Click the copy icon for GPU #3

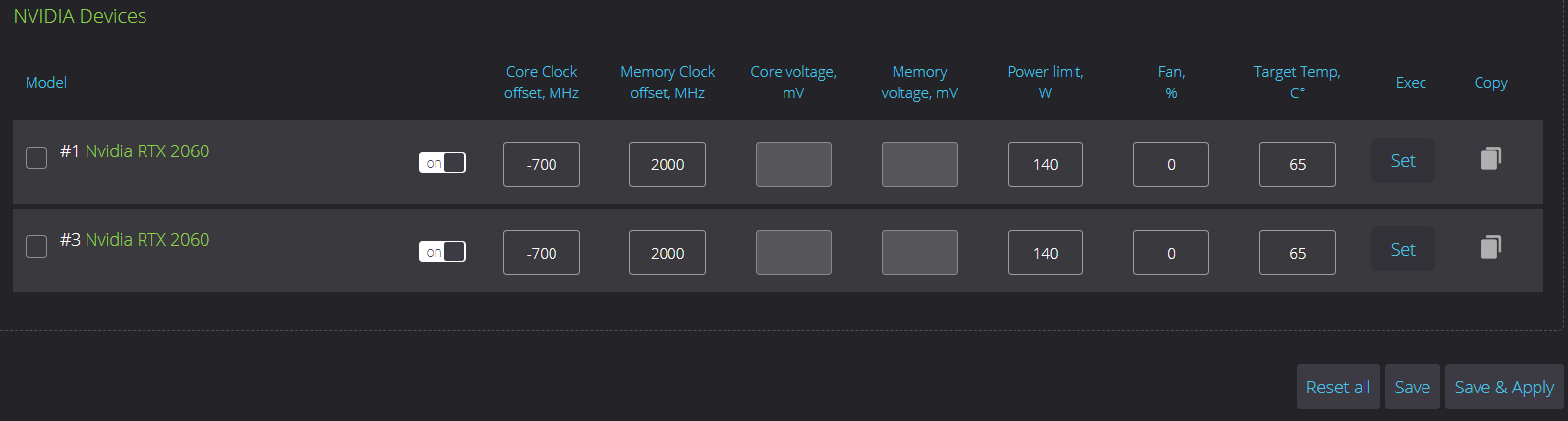click(x=1490, y=247)
